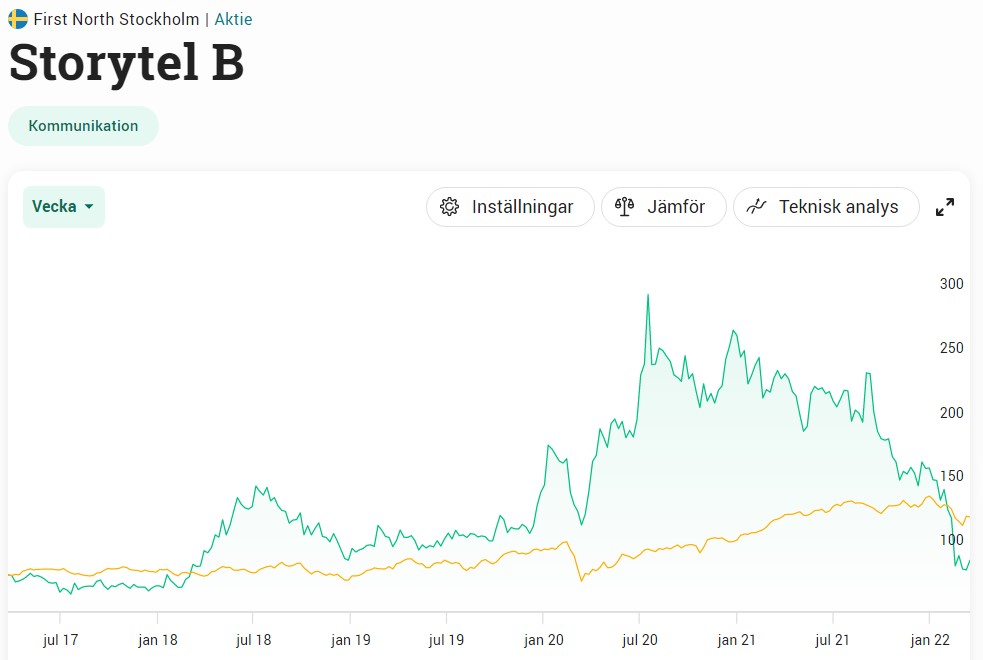Select the Kommunikation sector tag
Screen dimensions: 983x660
[83, 126]
